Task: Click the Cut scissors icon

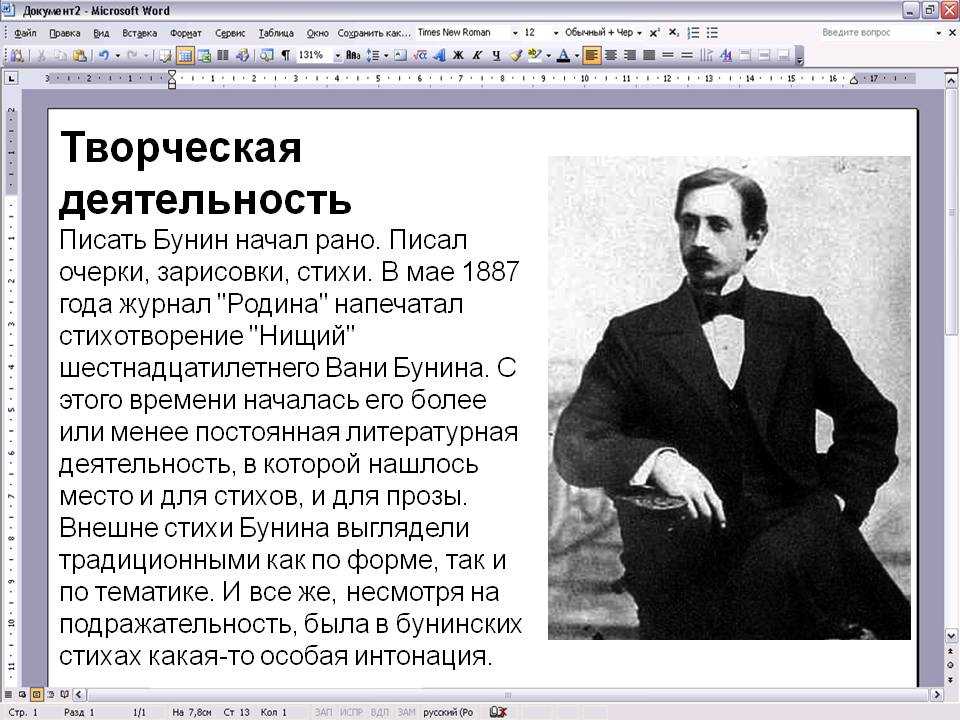Action: 42,55
